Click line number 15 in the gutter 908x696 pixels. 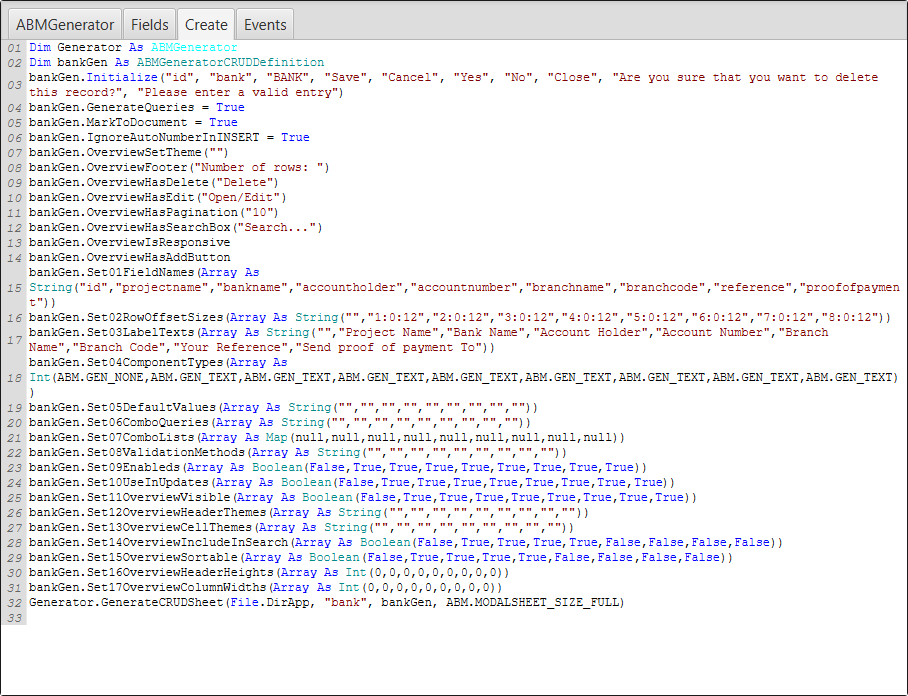tap(14, 288)
